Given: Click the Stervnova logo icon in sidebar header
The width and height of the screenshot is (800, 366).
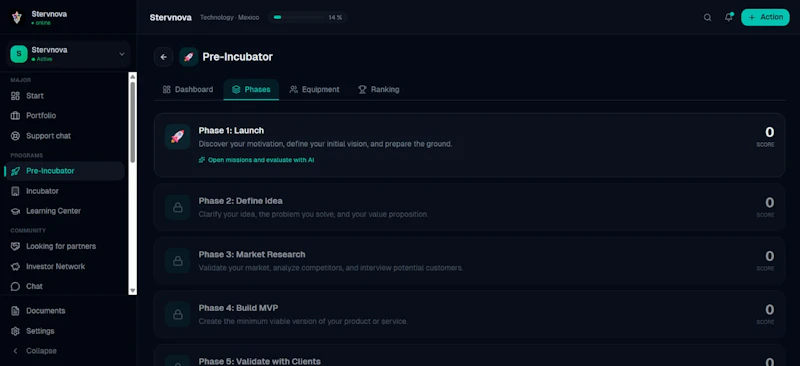Looking at the screenshot, I should point(17,18).
